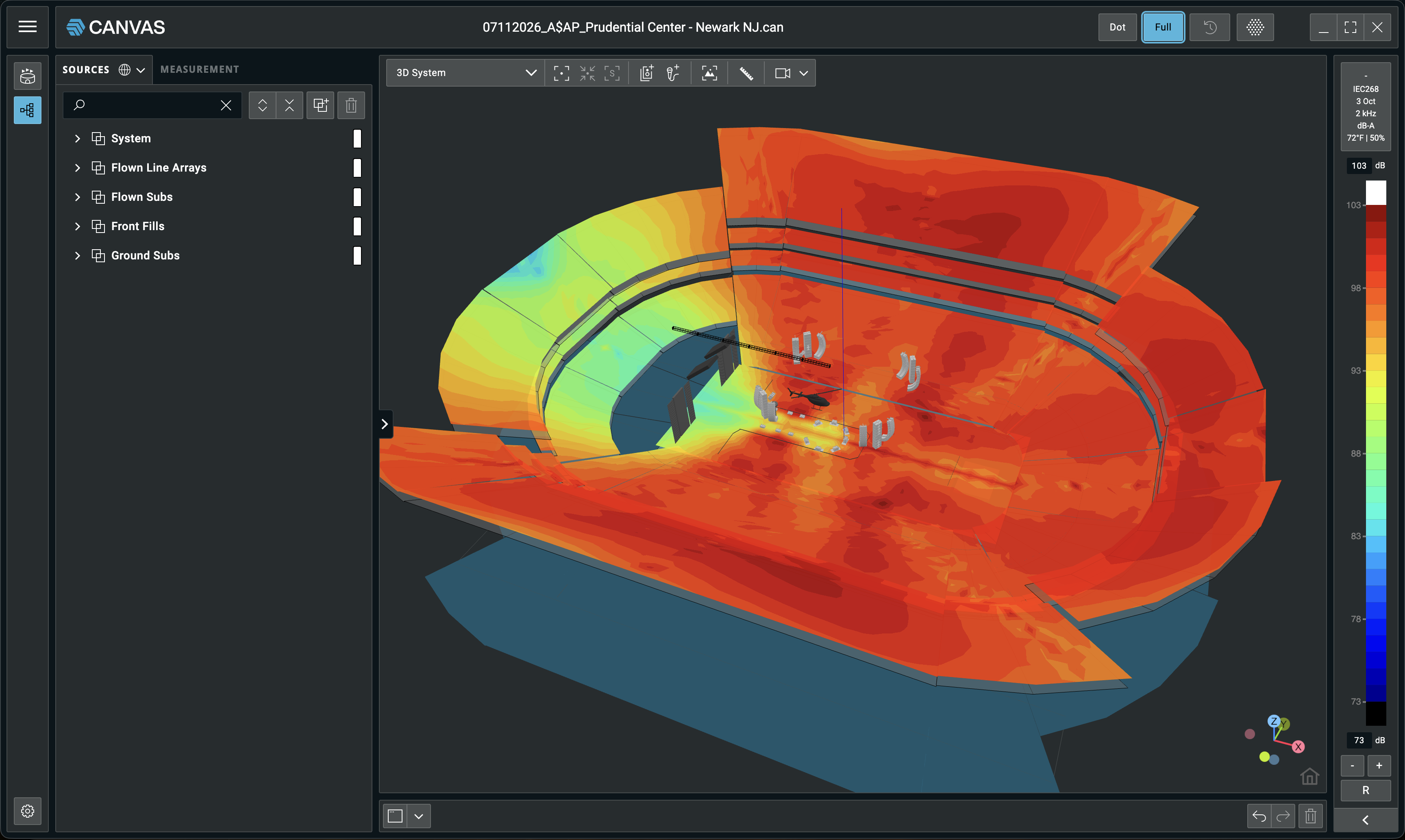Open the venue view sidebar icon
The width and height of the screenshot is (1405, 840).
(x=28, y=76)
